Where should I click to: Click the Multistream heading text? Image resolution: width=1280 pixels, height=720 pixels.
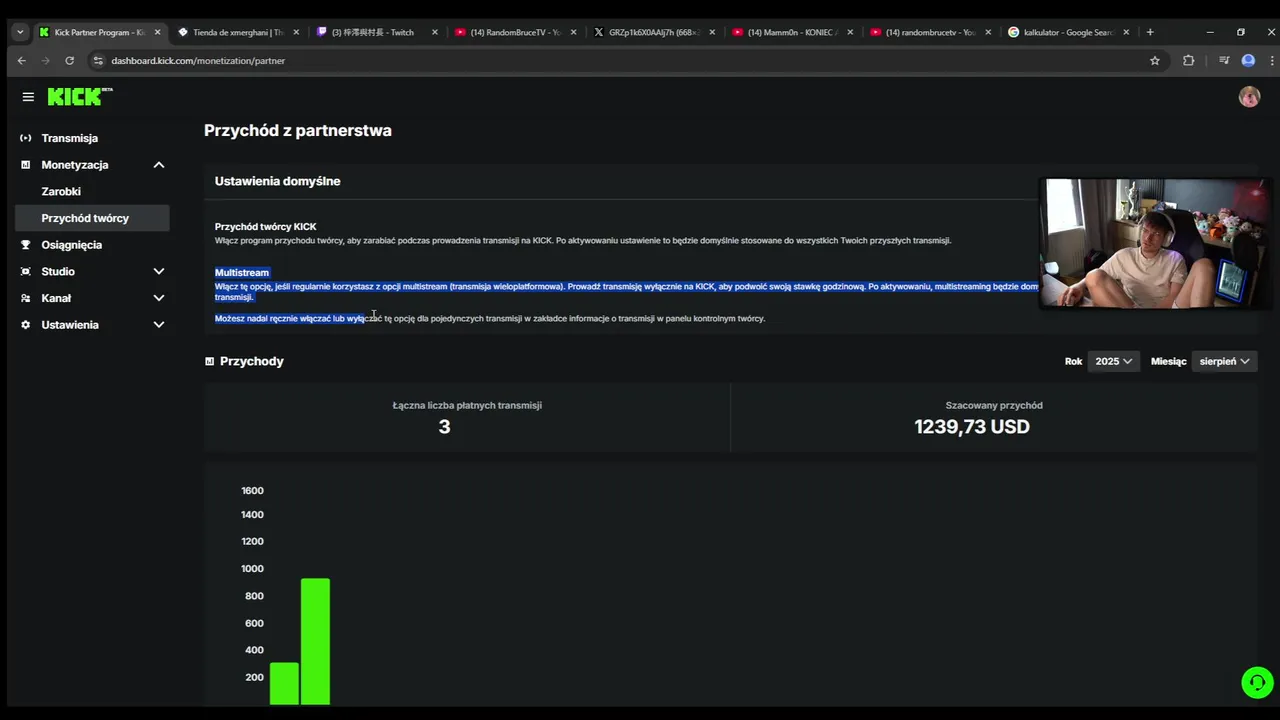point(242,272)
